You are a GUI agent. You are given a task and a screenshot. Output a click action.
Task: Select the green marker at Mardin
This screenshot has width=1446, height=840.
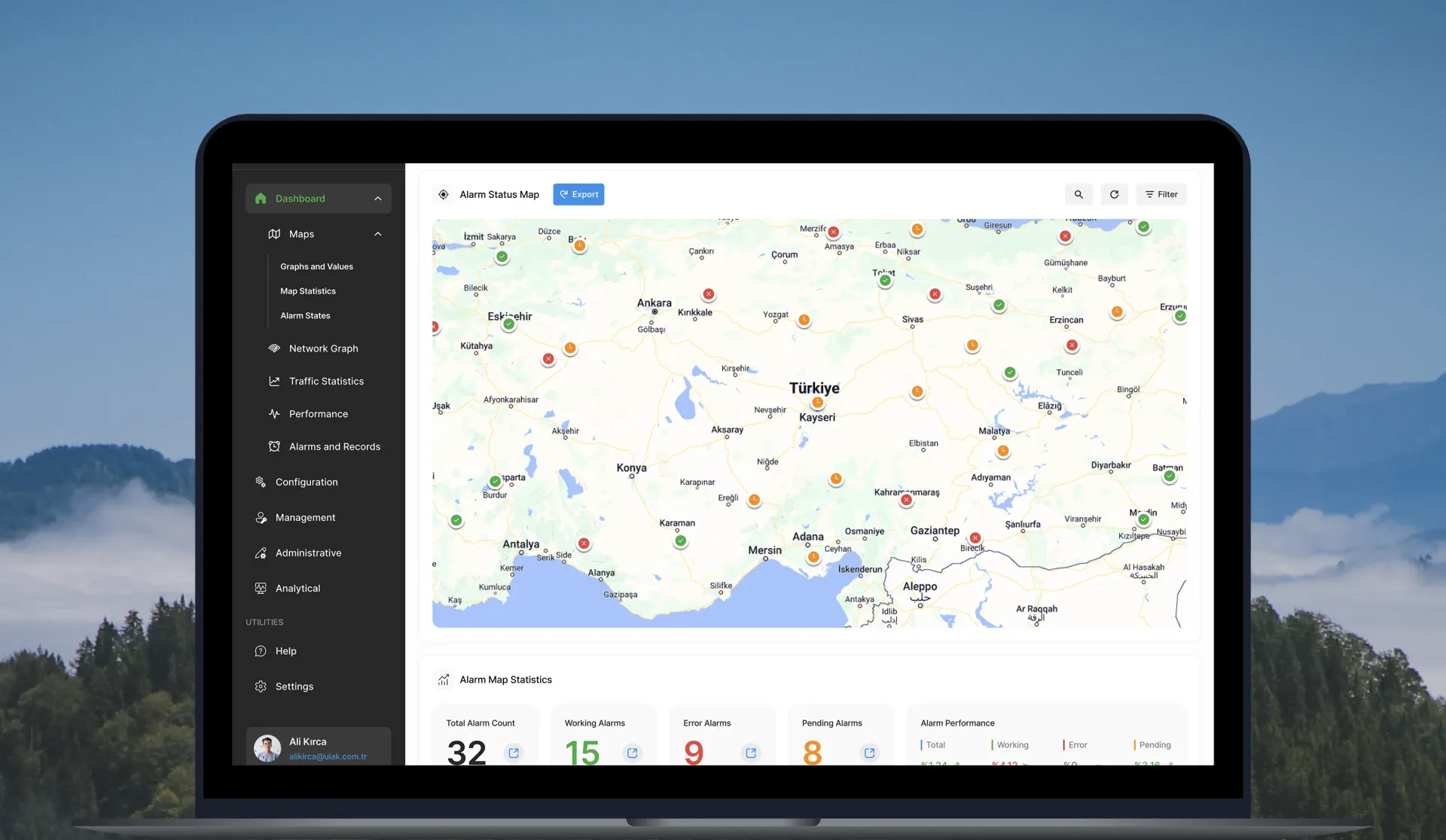[1144, 519]
